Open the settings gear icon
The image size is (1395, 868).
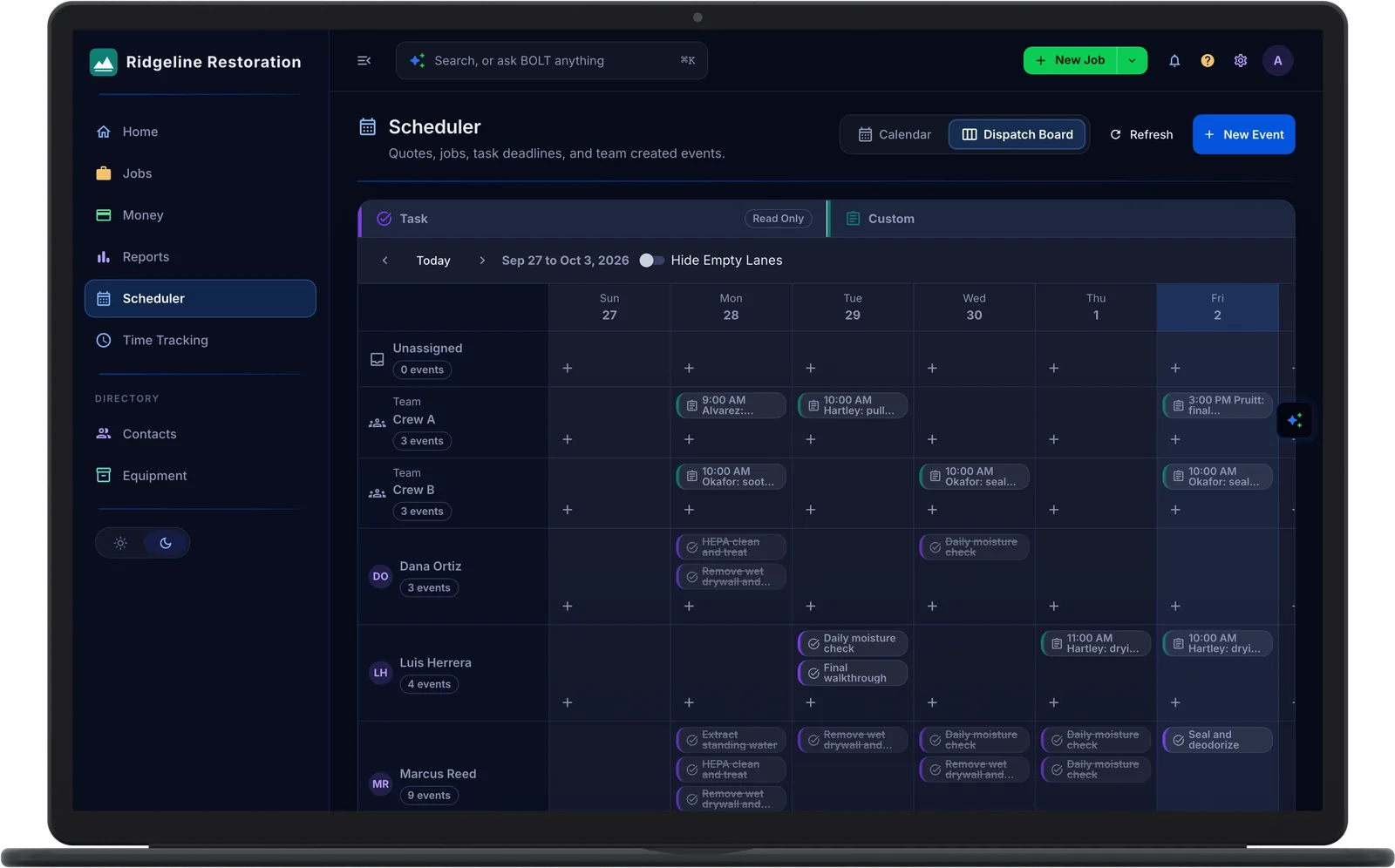(1241, 60)
